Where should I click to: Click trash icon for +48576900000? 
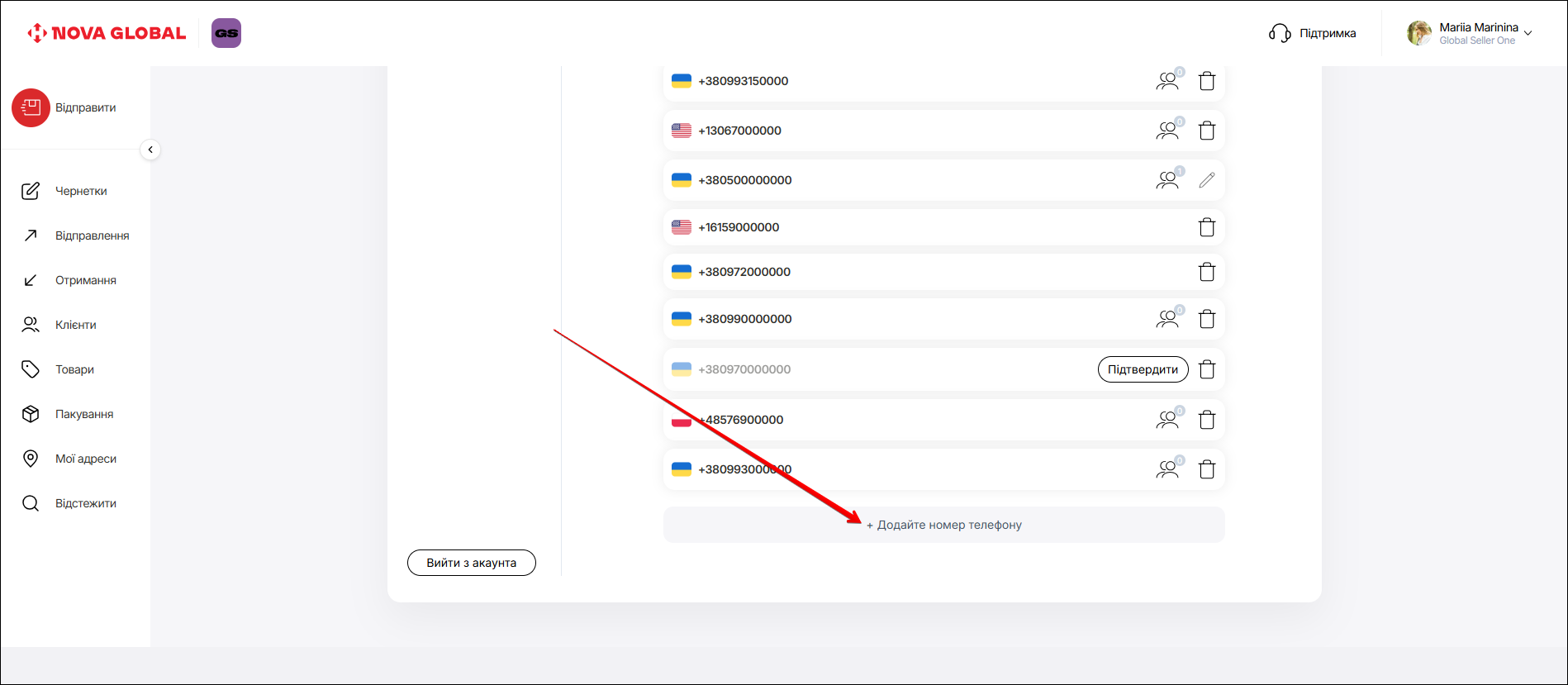pyautogui.click(x=1206, y=420)
